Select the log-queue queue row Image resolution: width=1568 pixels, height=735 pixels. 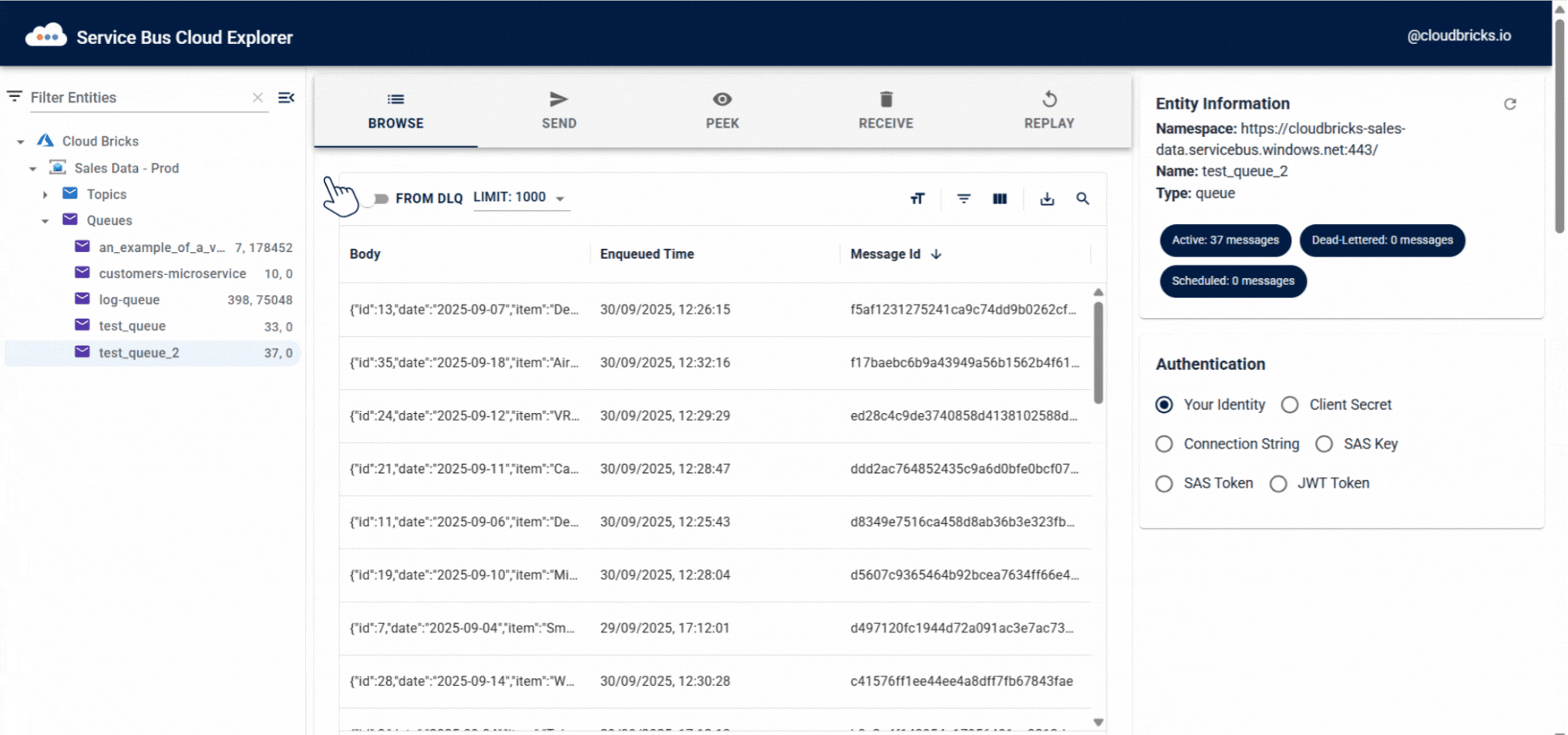coord(153,300)
